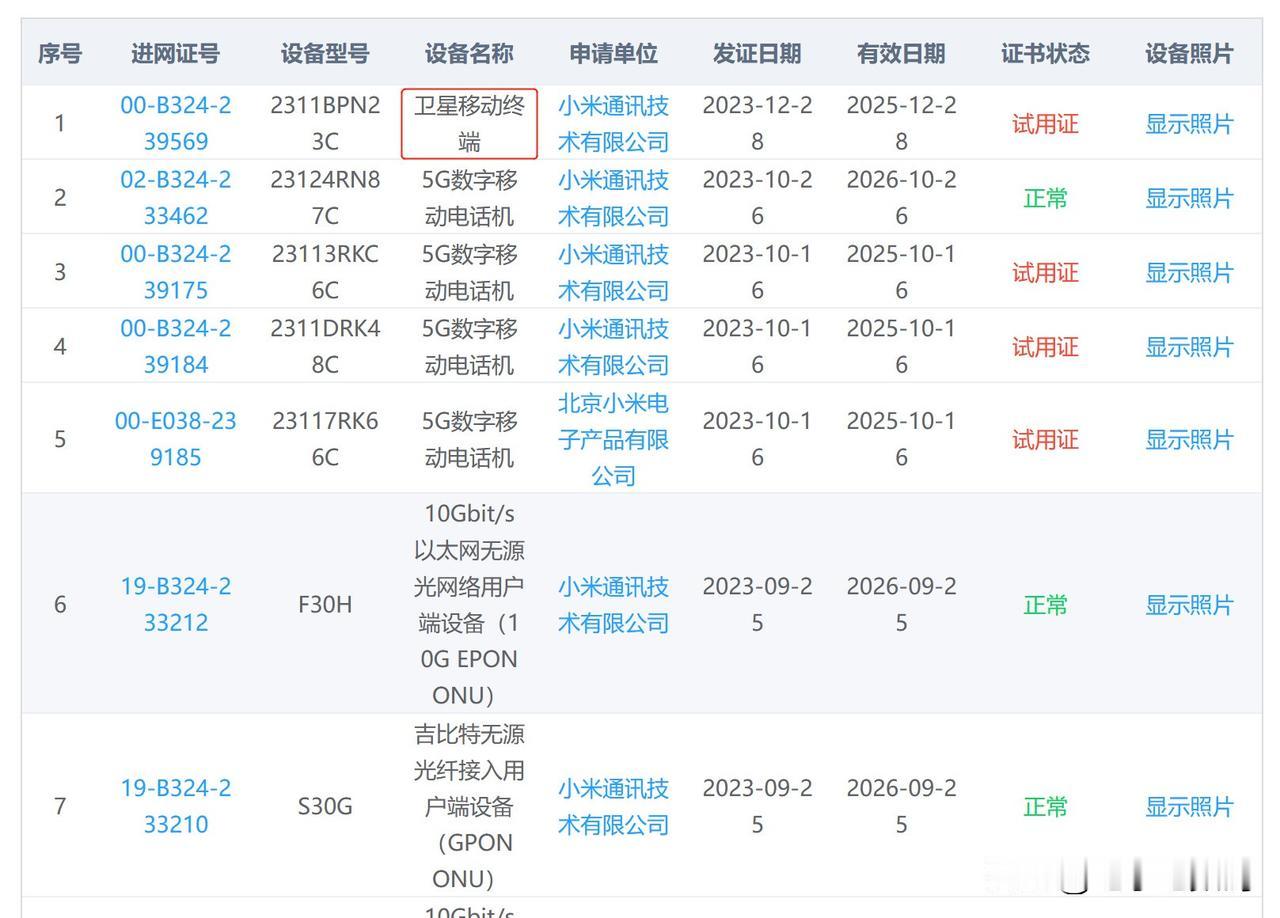Select model number 23124RN87C
Image resolution: width=1280 pixels, height=918 pixels.
(x=325, y=198)
